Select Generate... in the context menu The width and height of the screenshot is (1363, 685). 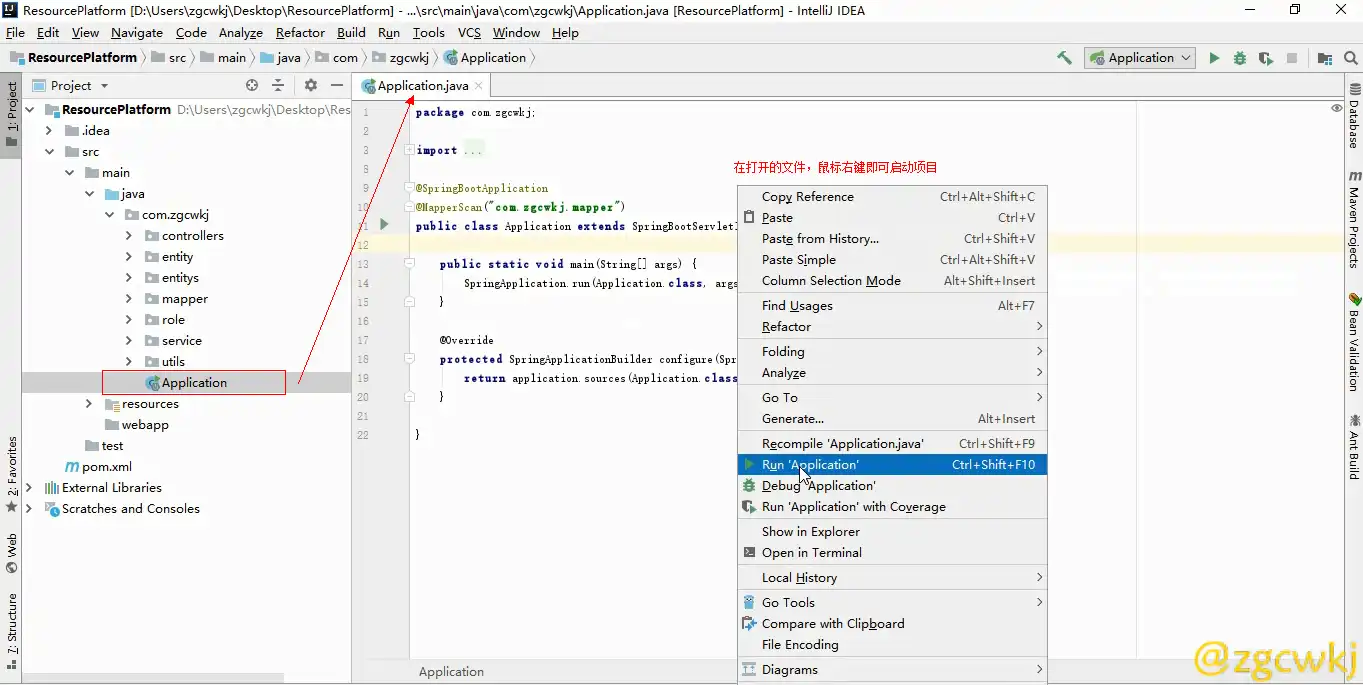892,419
